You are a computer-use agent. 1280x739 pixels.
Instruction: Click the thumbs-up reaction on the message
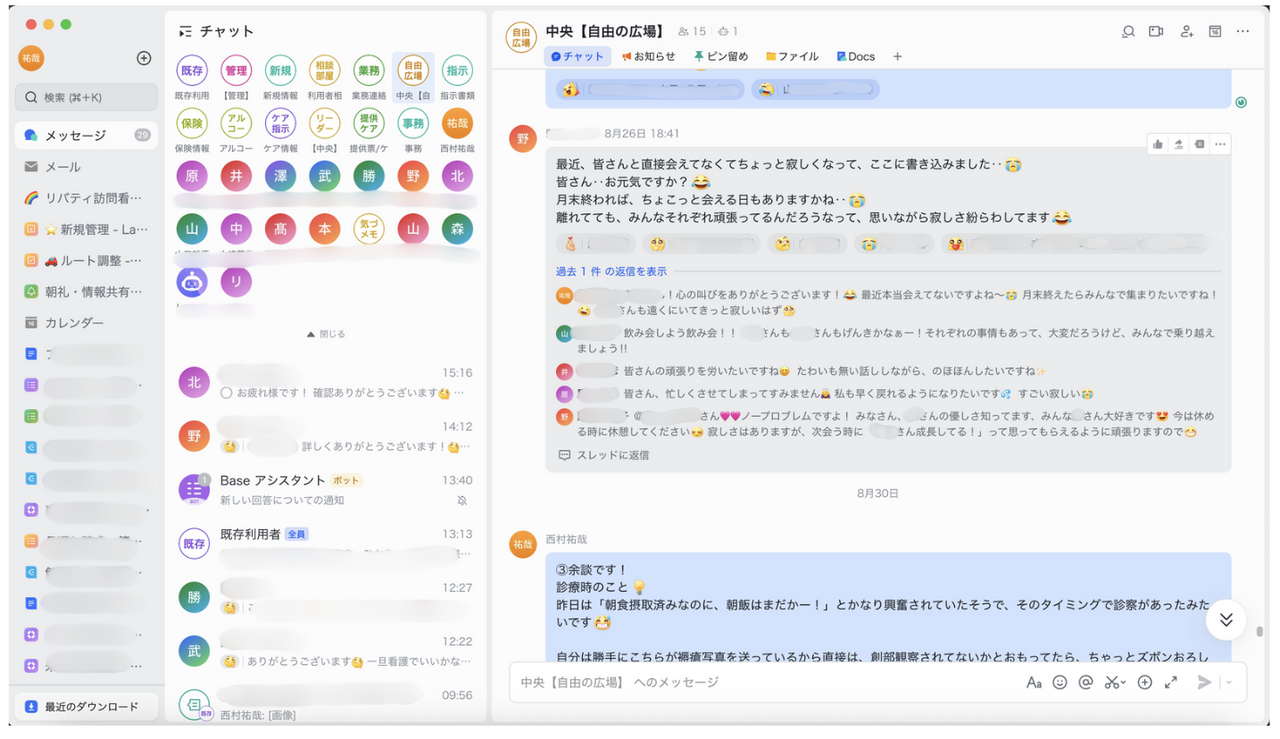tap(1158, 144)
